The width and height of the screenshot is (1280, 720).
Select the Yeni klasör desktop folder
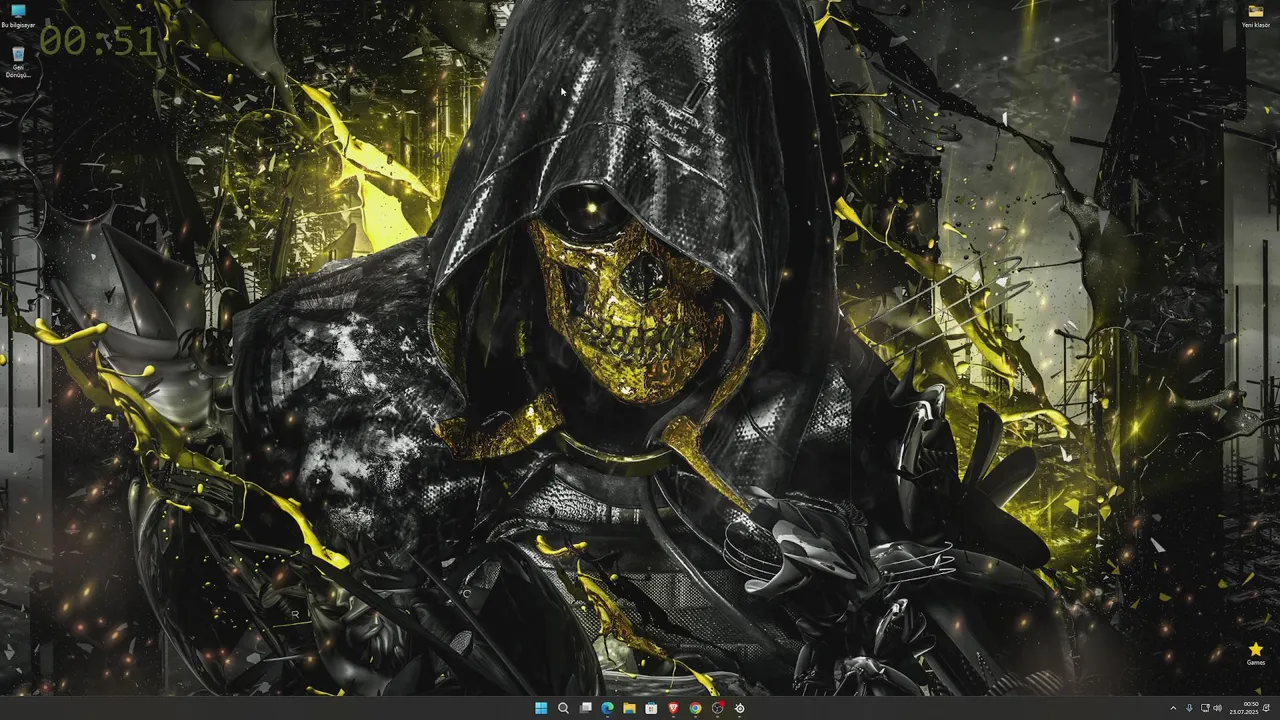tap(1255, 16)
